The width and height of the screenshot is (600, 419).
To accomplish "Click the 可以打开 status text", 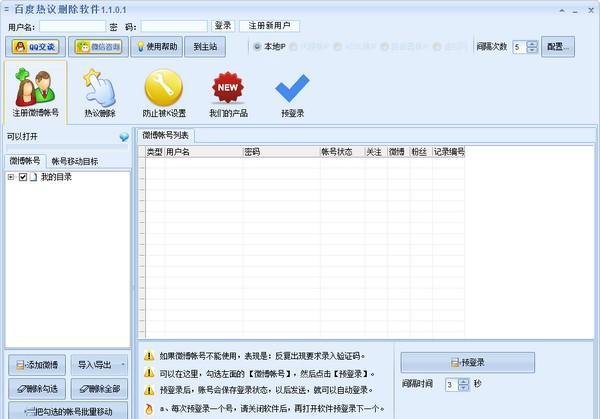I will point(22,137).
